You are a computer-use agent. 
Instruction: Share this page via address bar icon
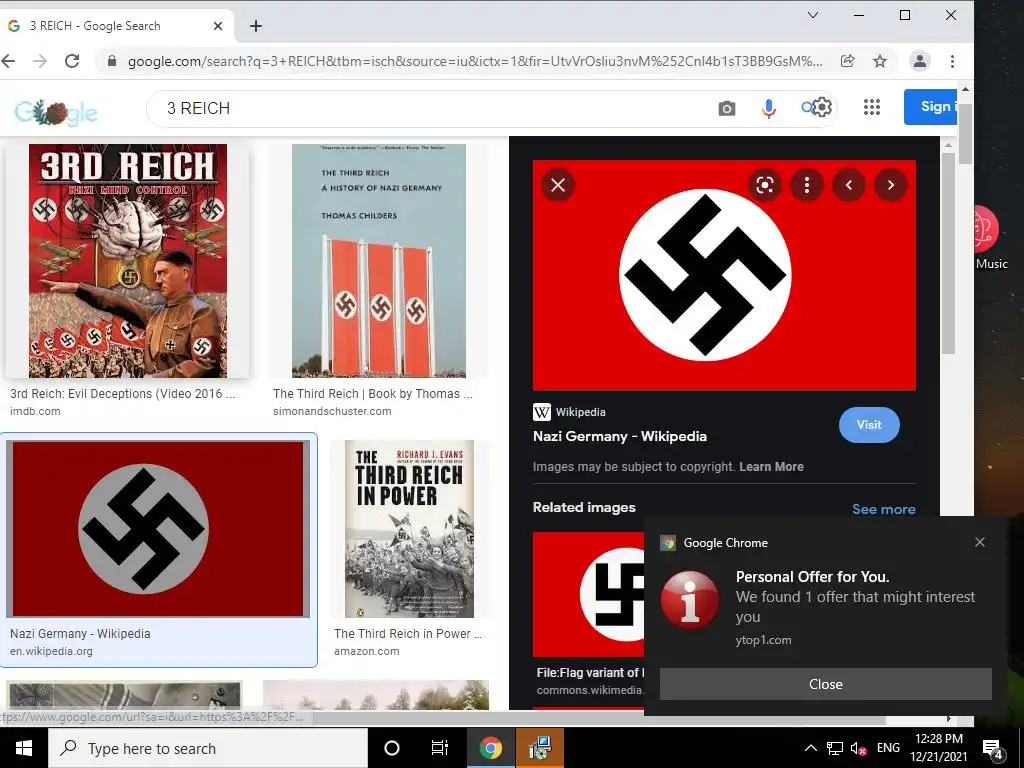pos(848,61)
